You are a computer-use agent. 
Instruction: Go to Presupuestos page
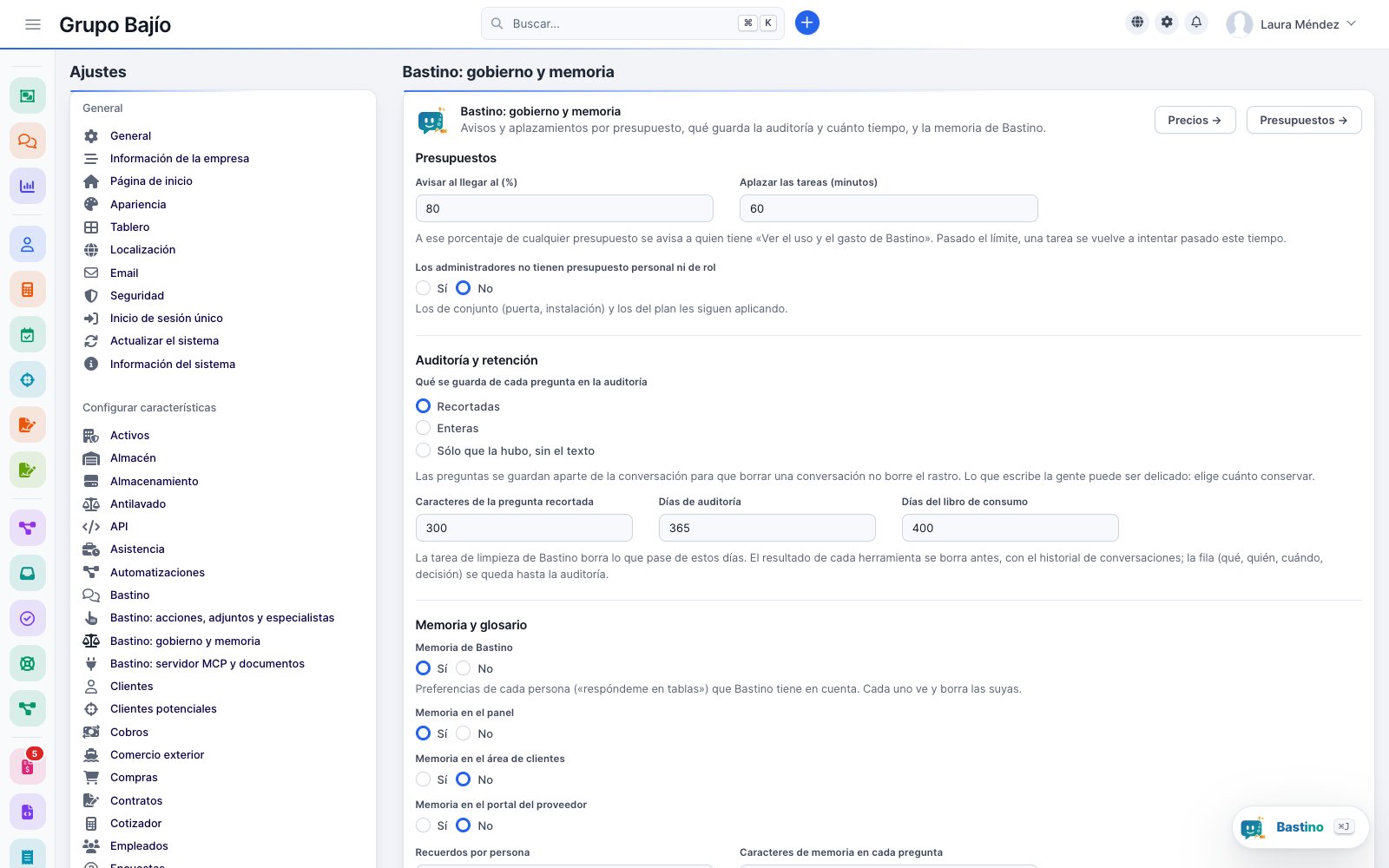coord(1304,120)
